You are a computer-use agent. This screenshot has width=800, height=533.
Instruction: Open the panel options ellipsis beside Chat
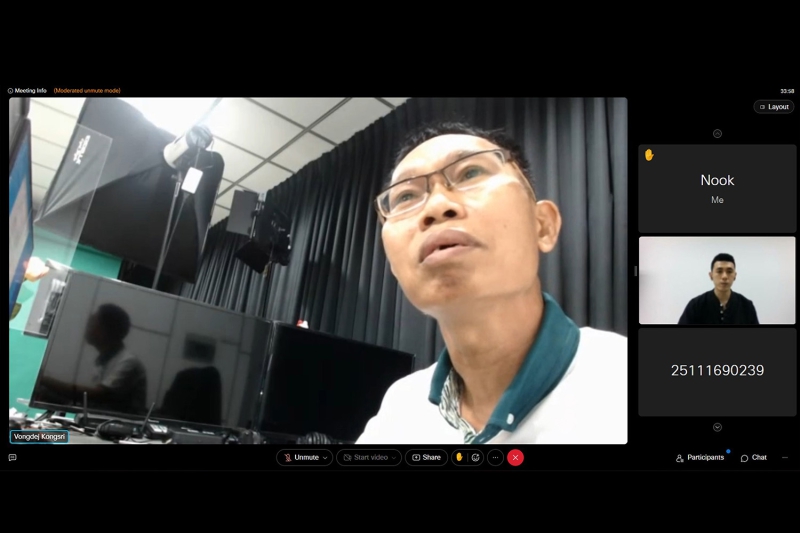pyautogui.click(x=785, y=457)
